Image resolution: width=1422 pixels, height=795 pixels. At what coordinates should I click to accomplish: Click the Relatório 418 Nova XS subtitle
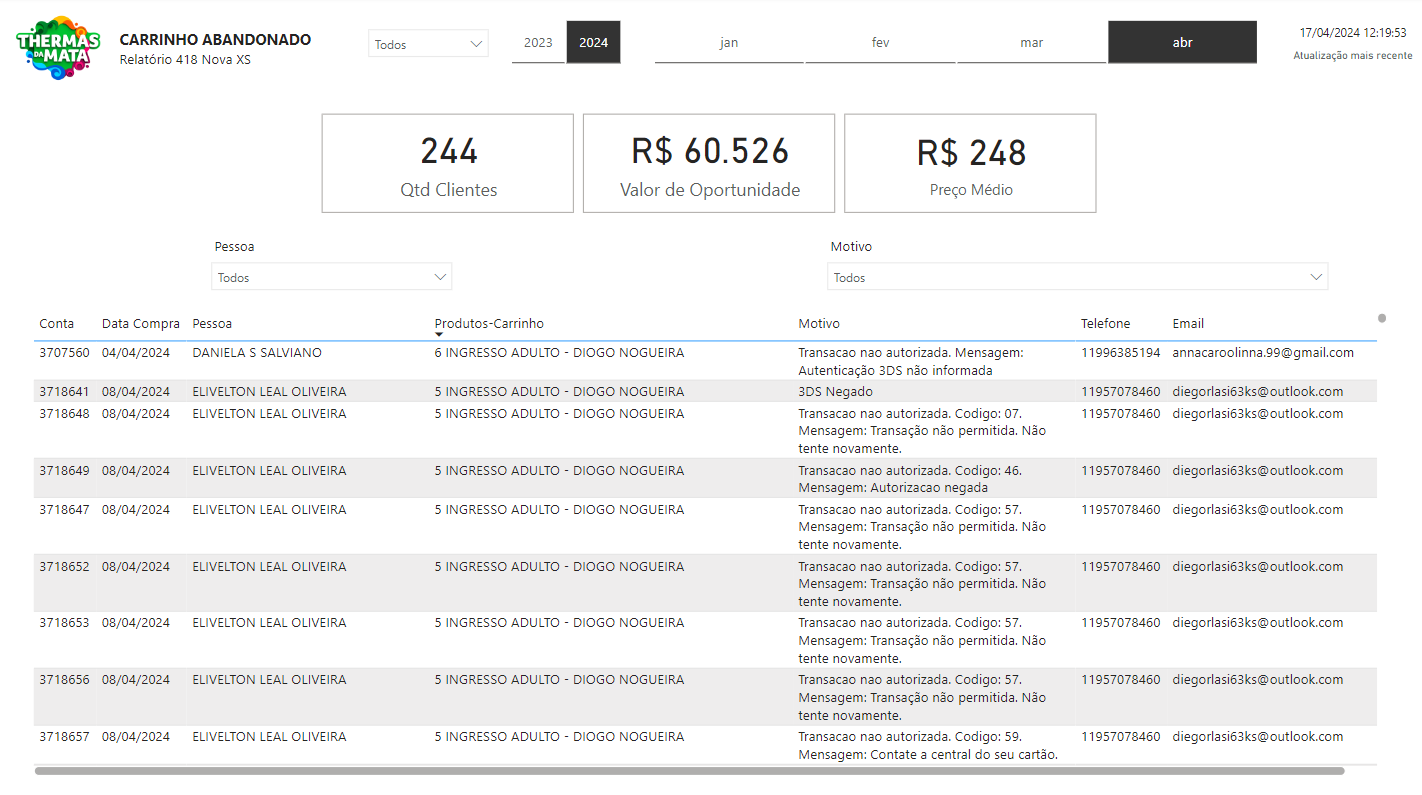pyautogui.click(x=185, y=60)
